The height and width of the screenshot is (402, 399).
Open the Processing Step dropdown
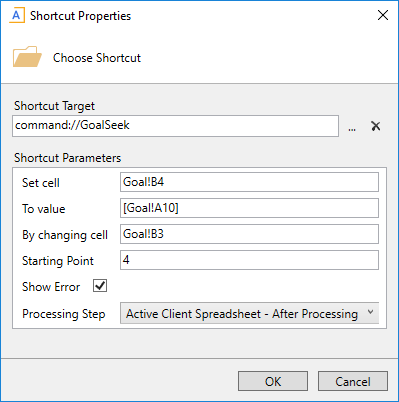[x=249, y=313]
